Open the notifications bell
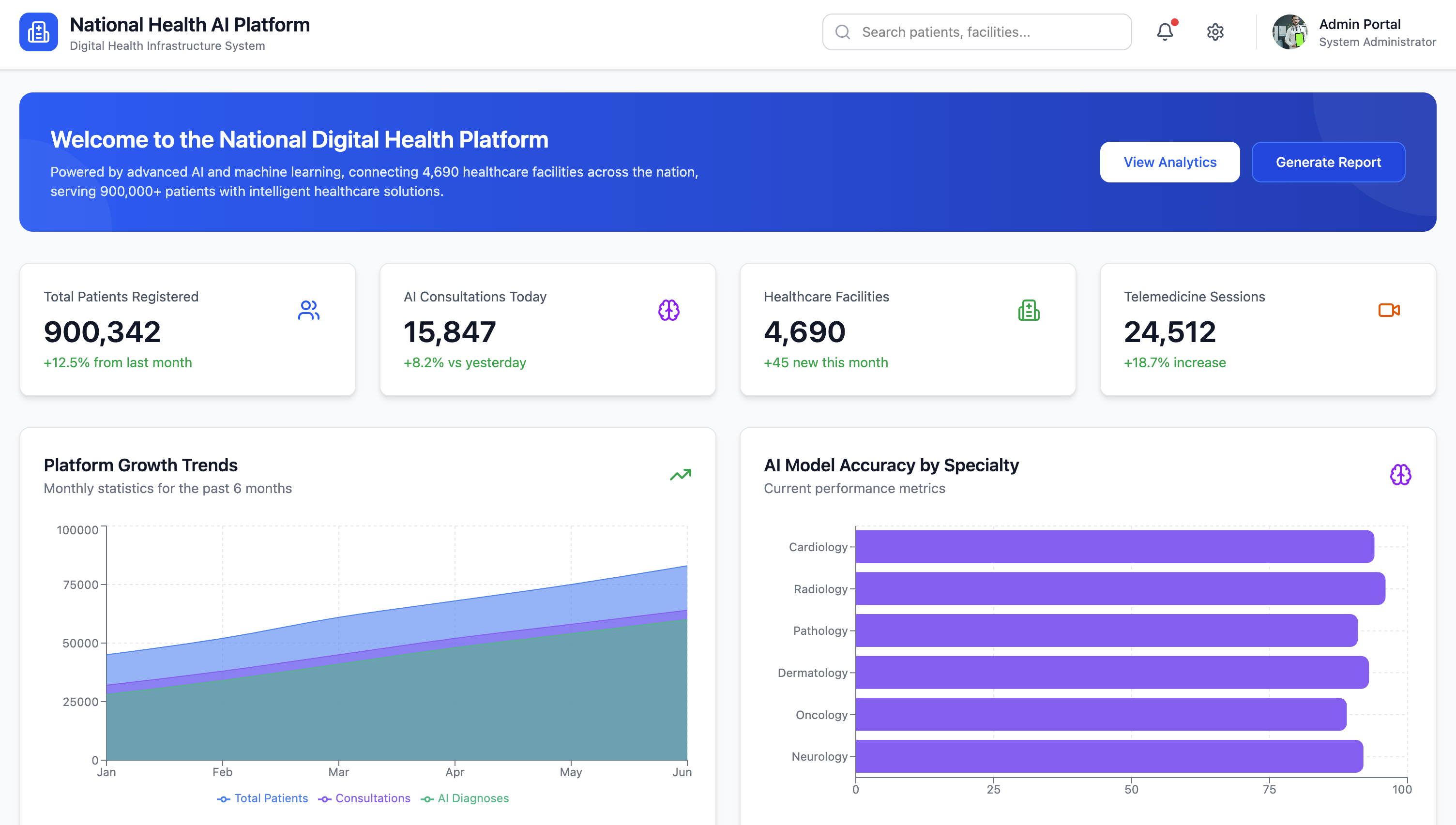Viewport: 1456px width, 825px height. 1165,32
